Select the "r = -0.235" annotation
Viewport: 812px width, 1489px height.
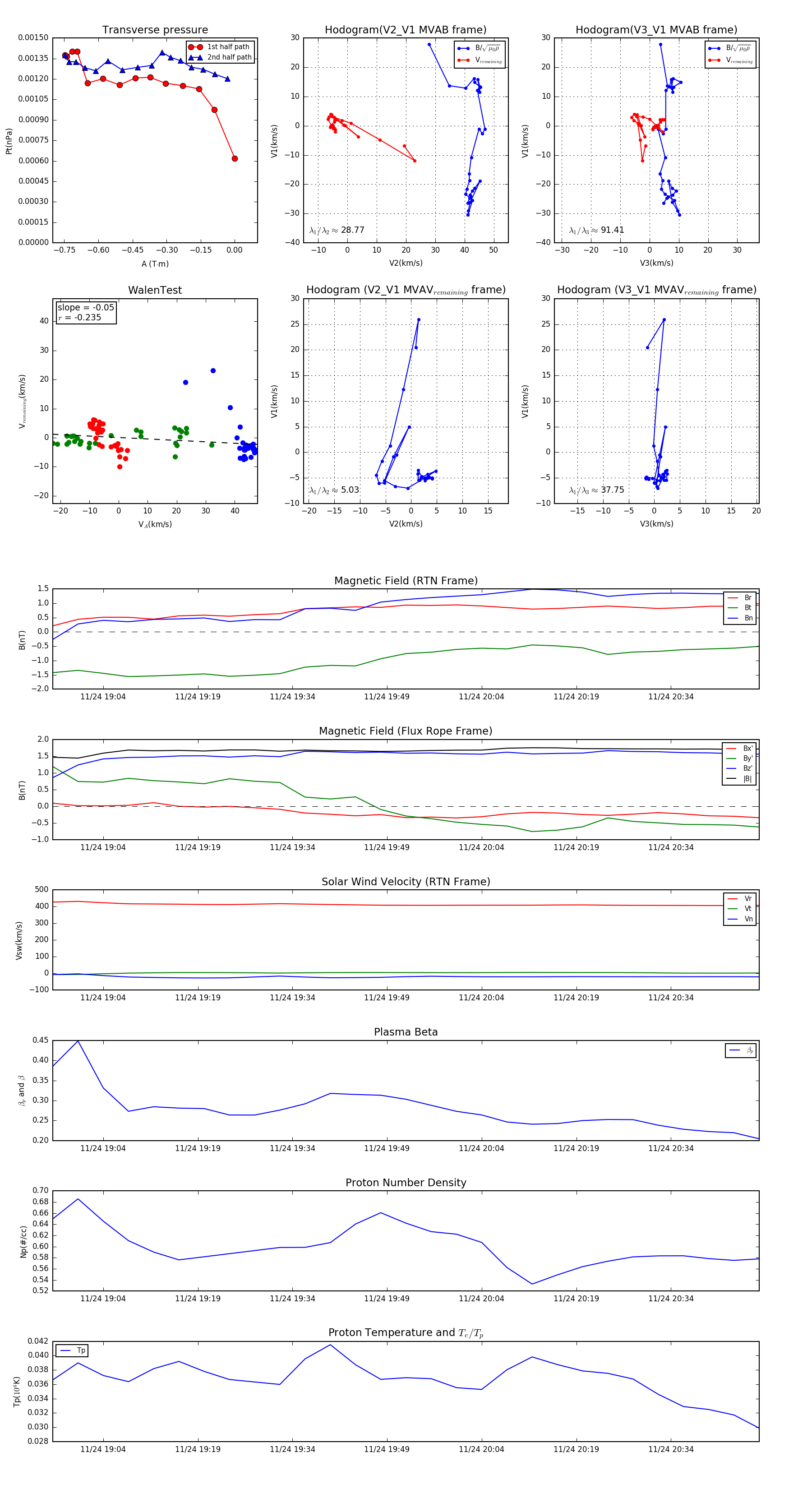80,317
